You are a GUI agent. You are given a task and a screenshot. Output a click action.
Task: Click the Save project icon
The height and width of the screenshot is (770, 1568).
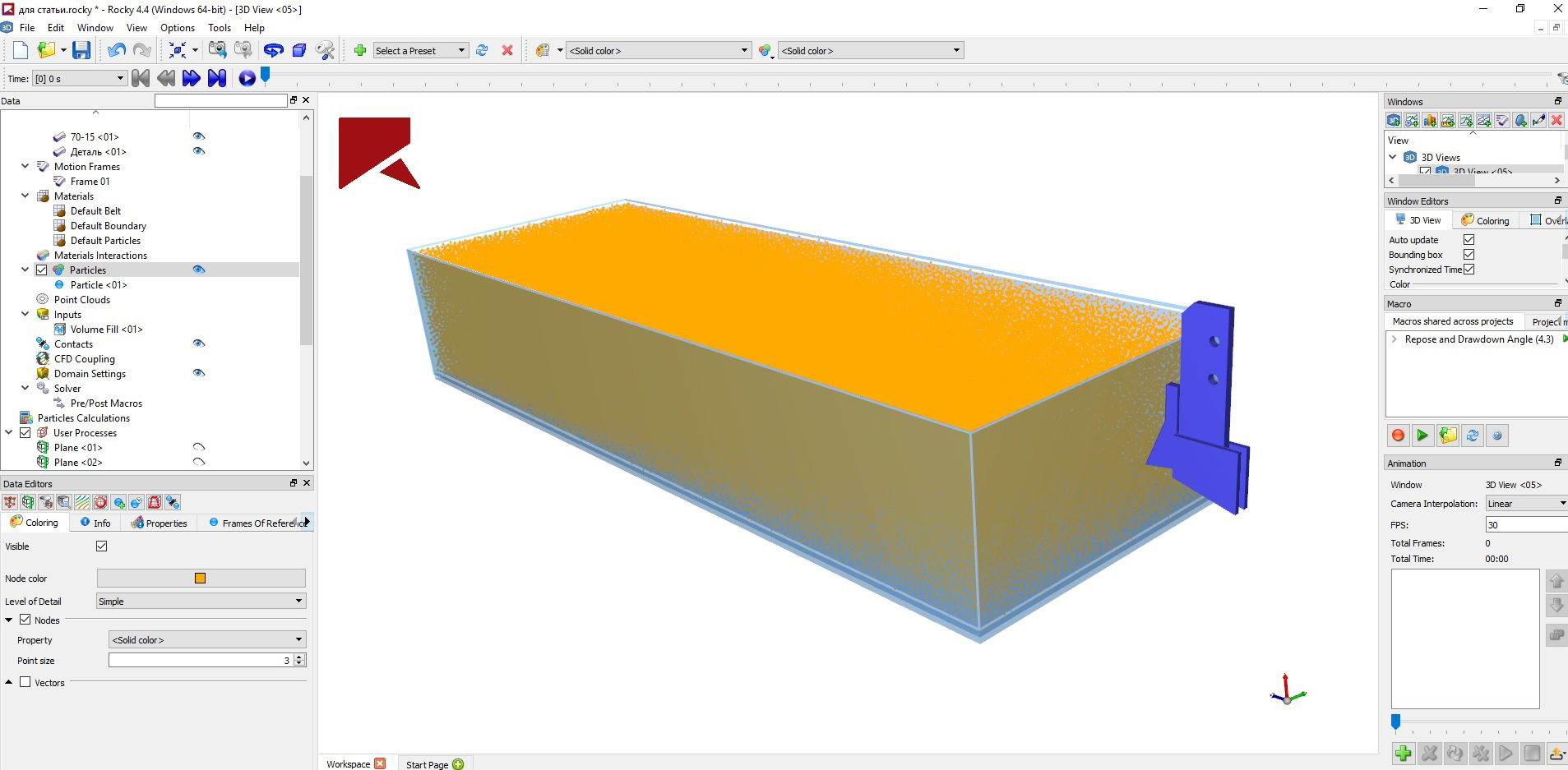81,50
